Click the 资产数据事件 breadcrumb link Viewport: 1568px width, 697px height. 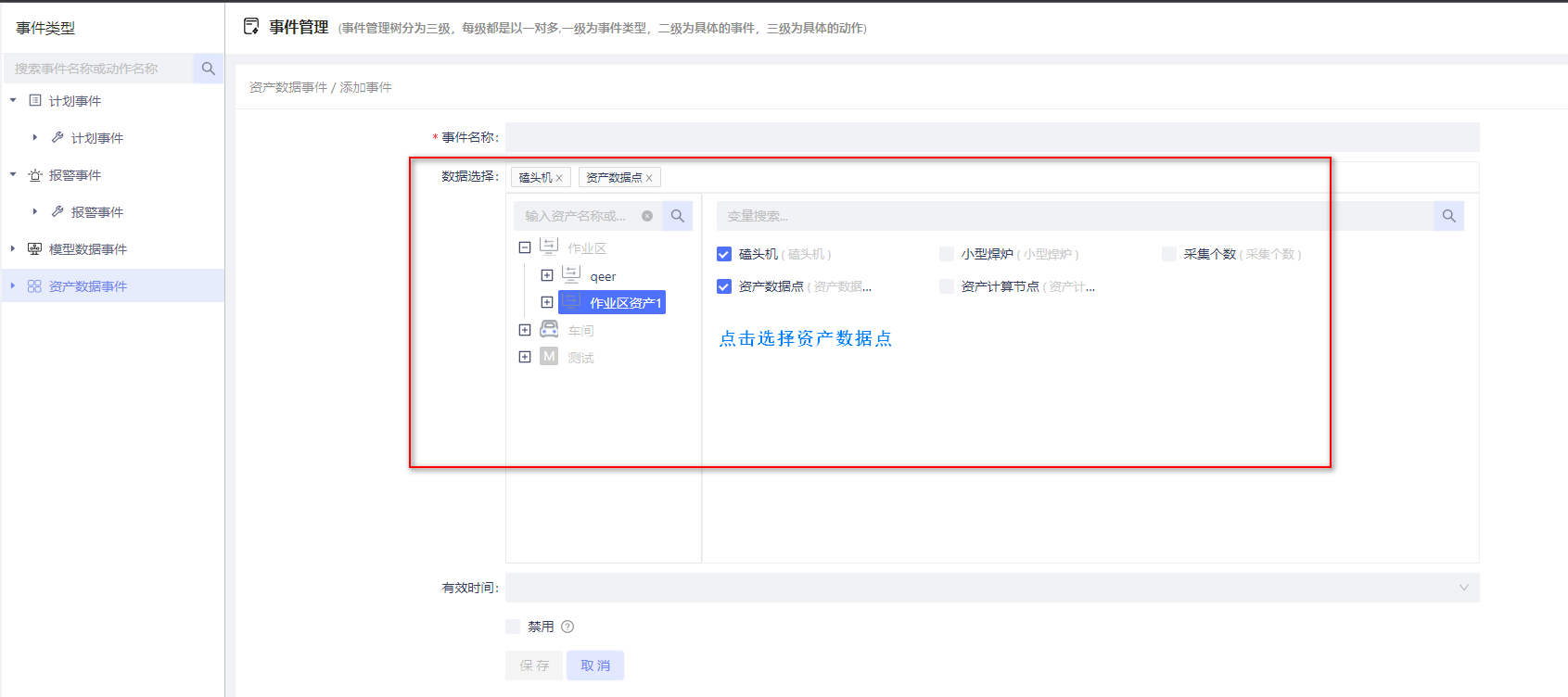288,87
